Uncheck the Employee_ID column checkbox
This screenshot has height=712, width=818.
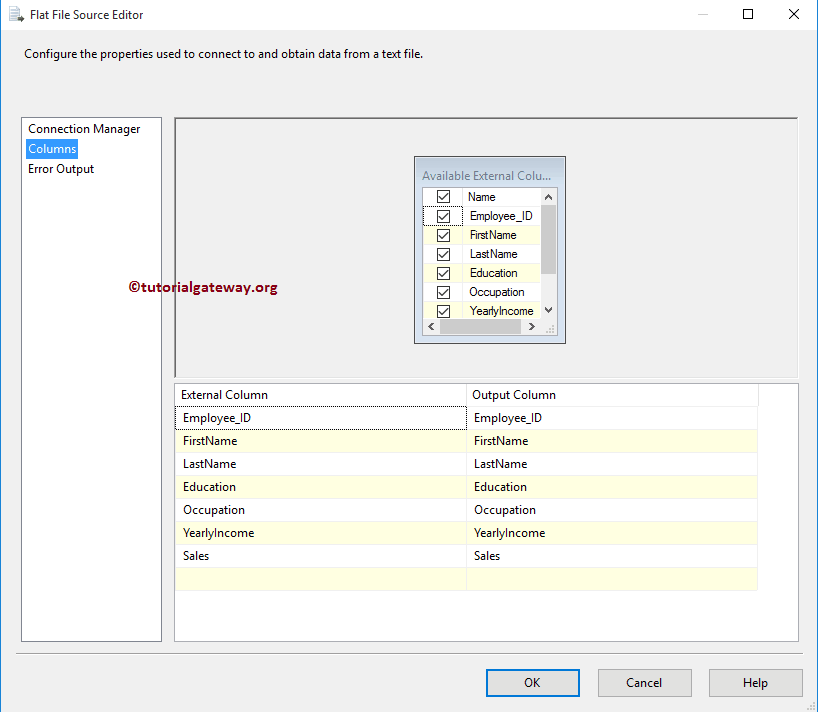click(x=443, y=216)
